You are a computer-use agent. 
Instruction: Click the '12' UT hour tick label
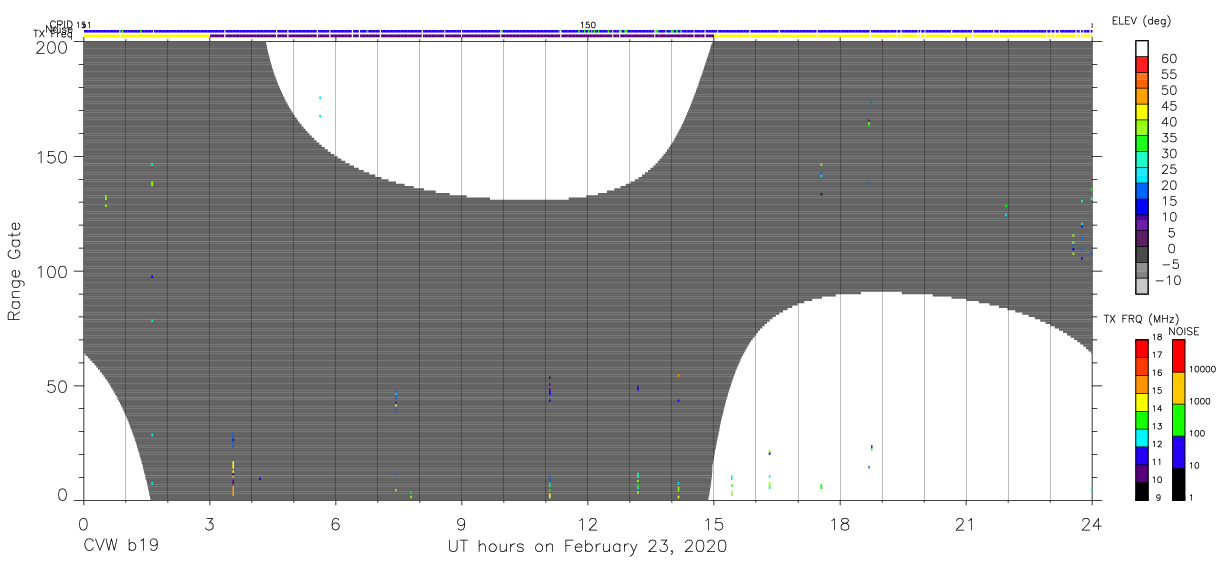point(587,524)
